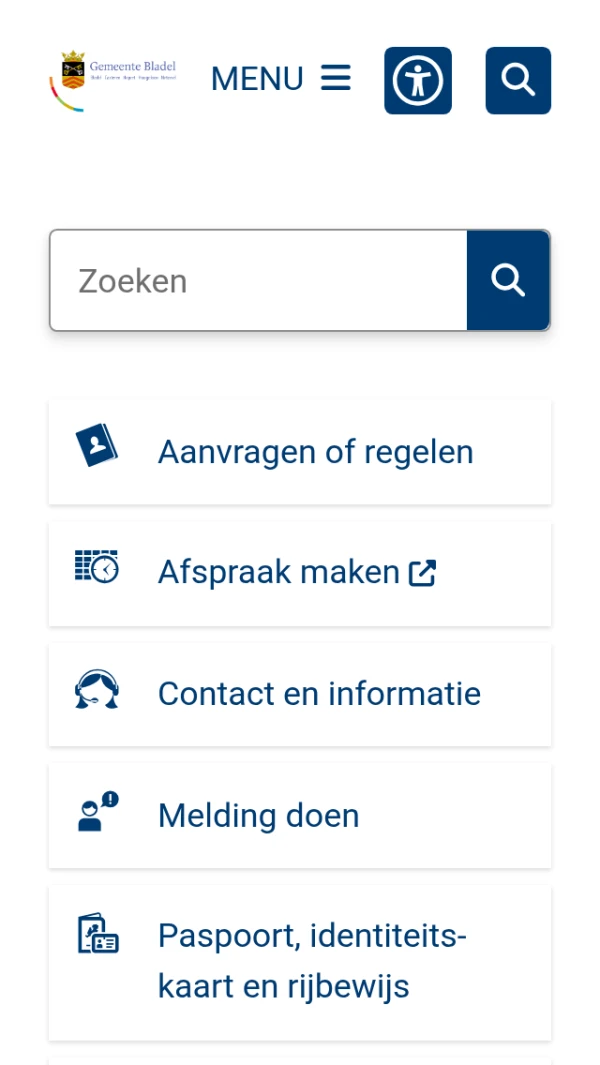Screen dimensions: 600x1065
Task: Open Paspoort, identiteitskaart en rijbewijs link
Action: coord(312,962)
